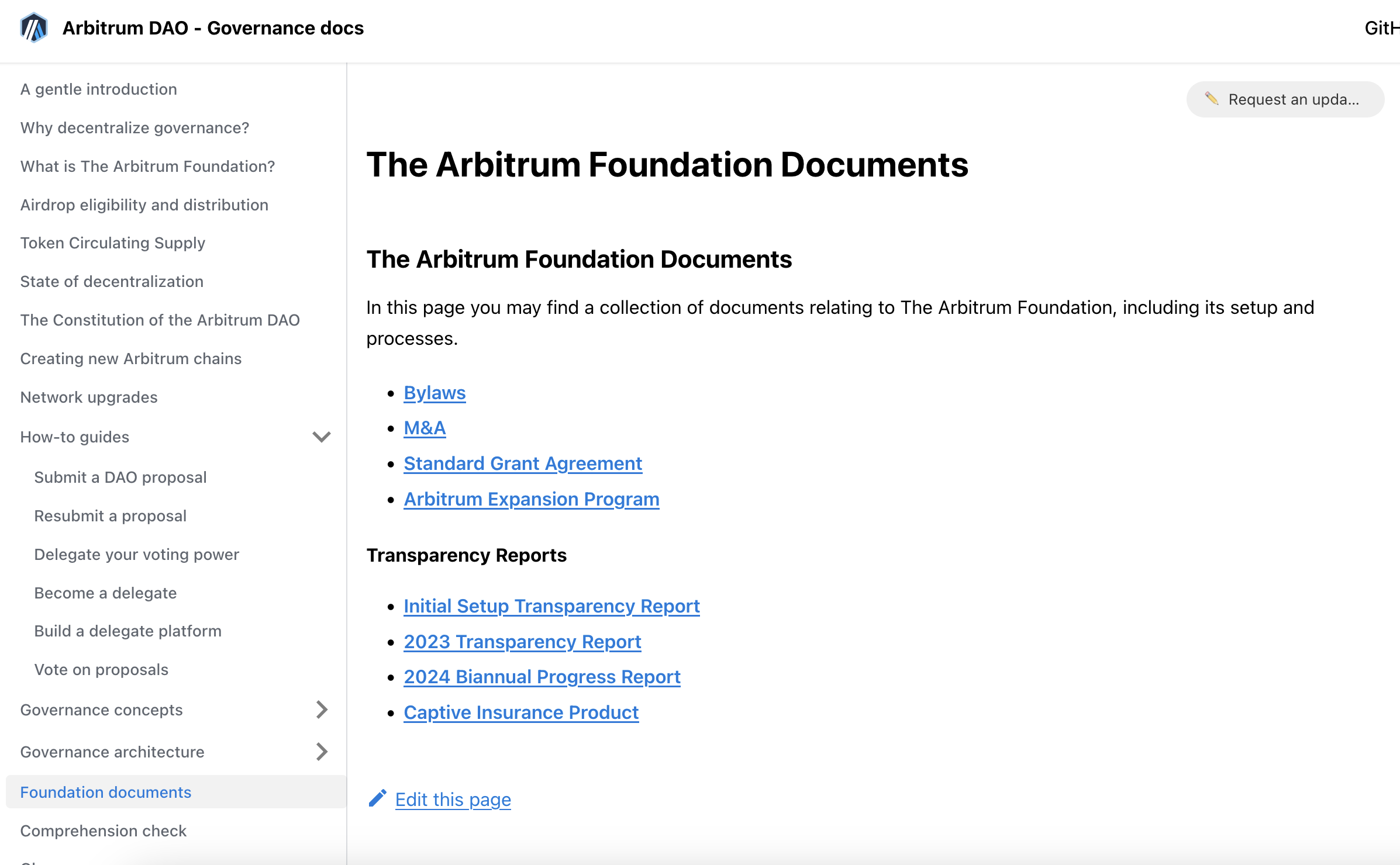Select Foundation documents in sidebar
The image size is (1400, 865).
click(x=106, y=793)
